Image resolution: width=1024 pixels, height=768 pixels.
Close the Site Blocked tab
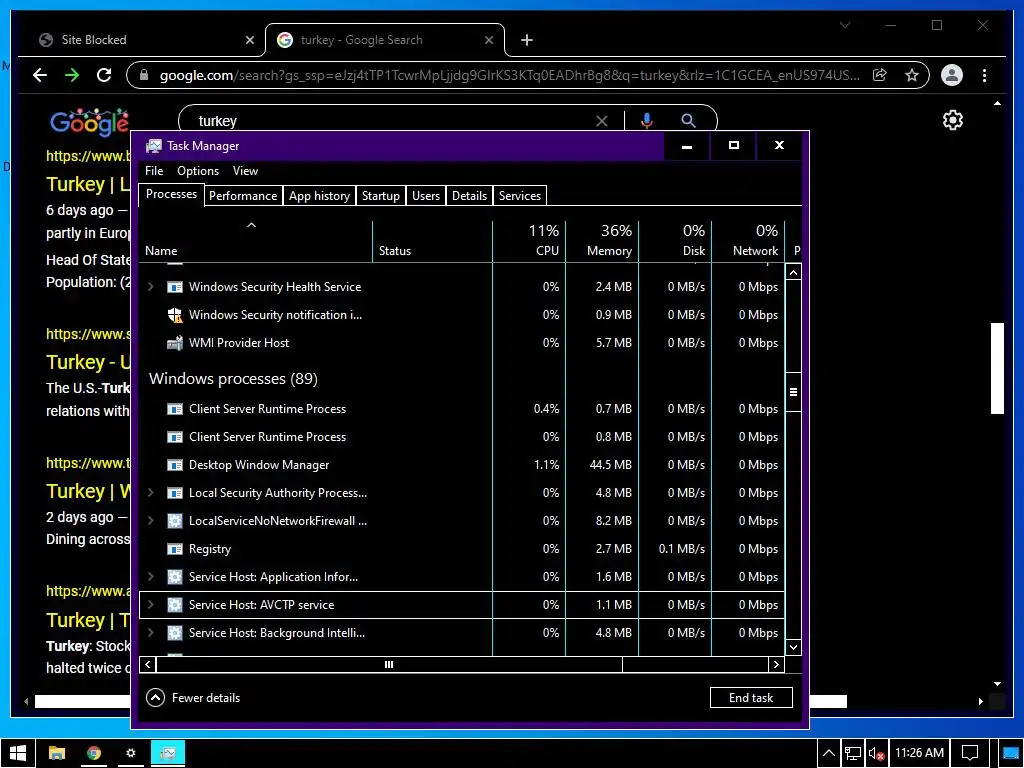point(249,40)
